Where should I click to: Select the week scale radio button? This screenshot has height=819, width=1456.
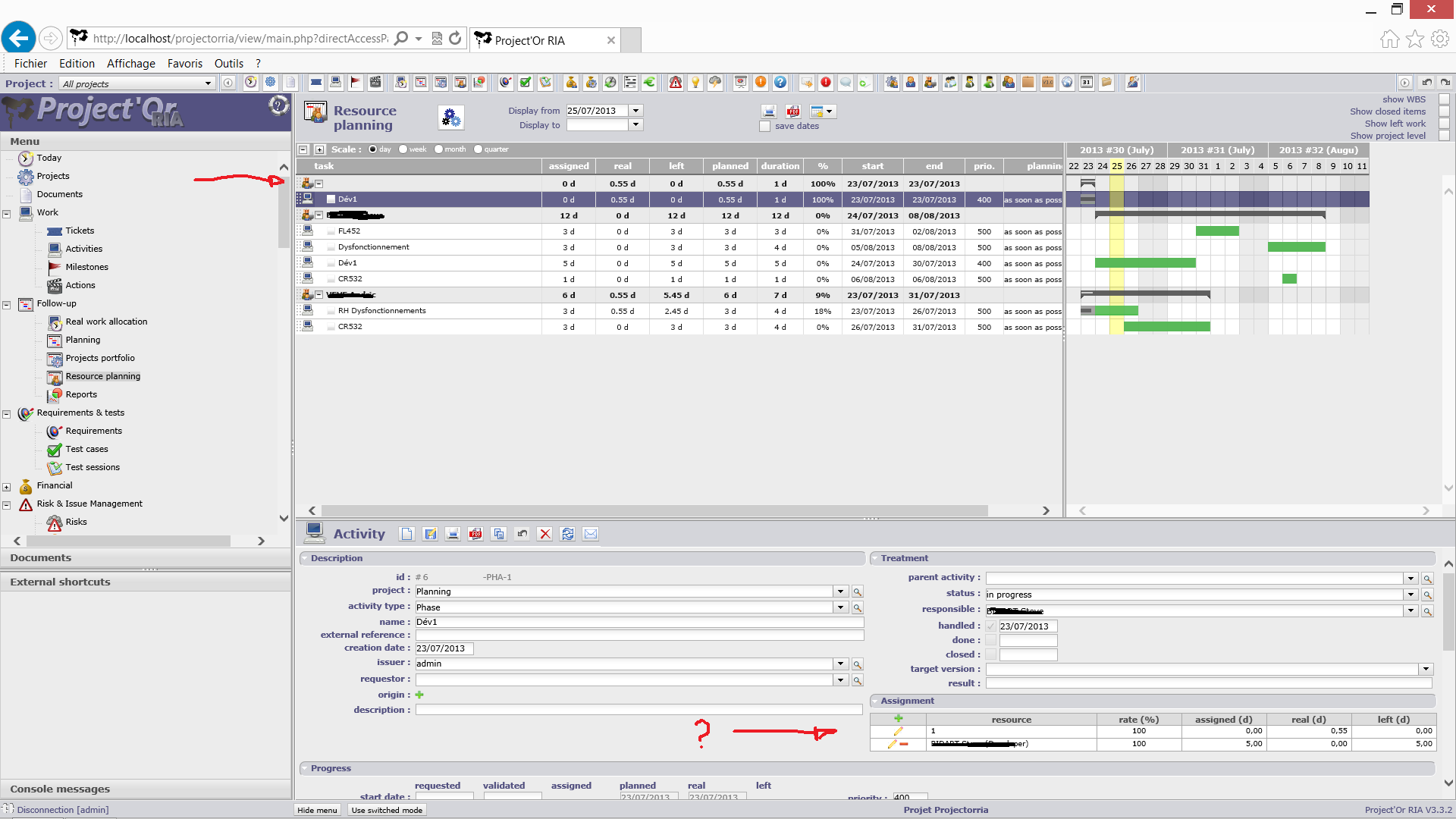403,149
